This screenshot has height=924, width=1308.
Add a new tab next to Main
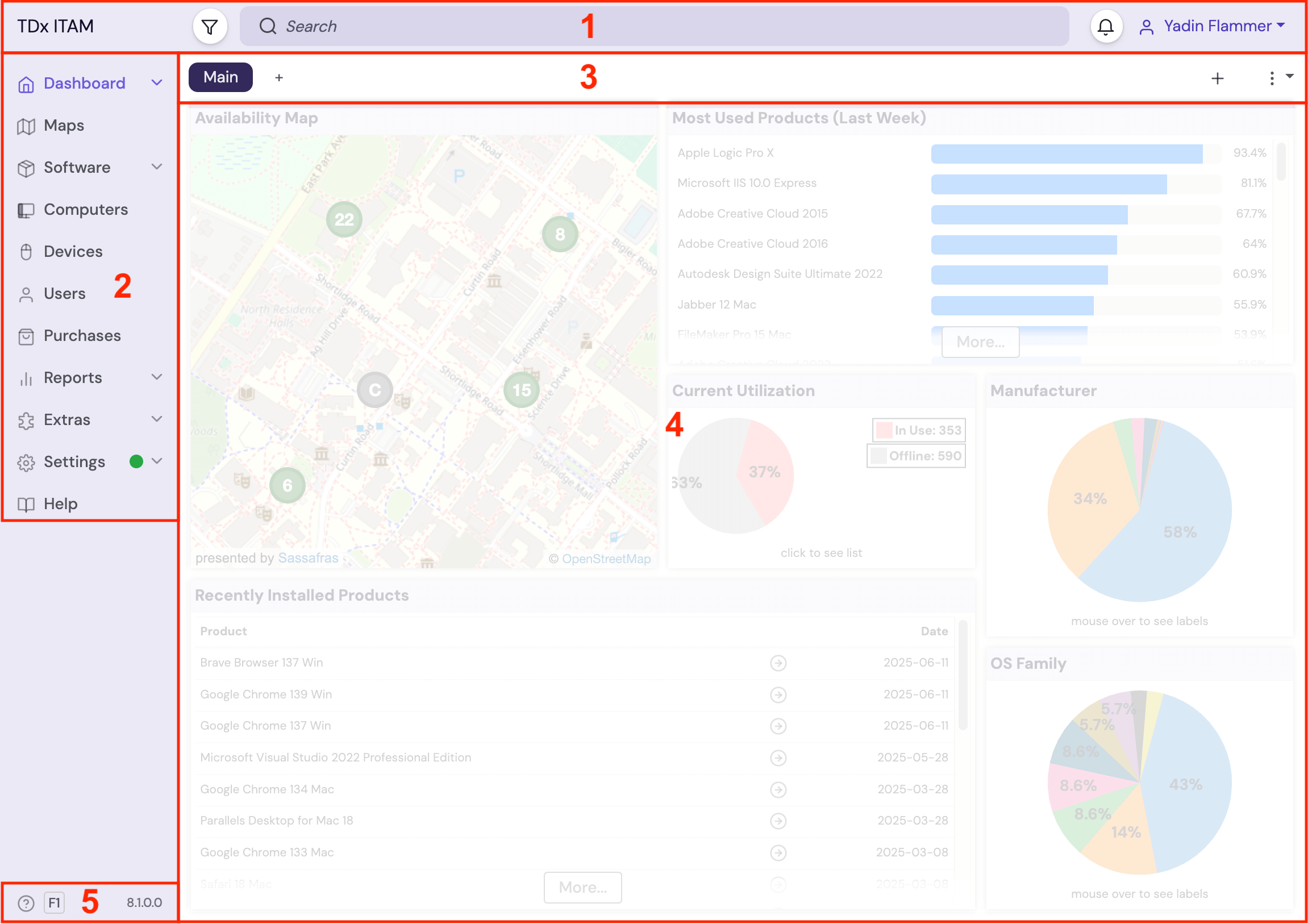click(278, 78)
